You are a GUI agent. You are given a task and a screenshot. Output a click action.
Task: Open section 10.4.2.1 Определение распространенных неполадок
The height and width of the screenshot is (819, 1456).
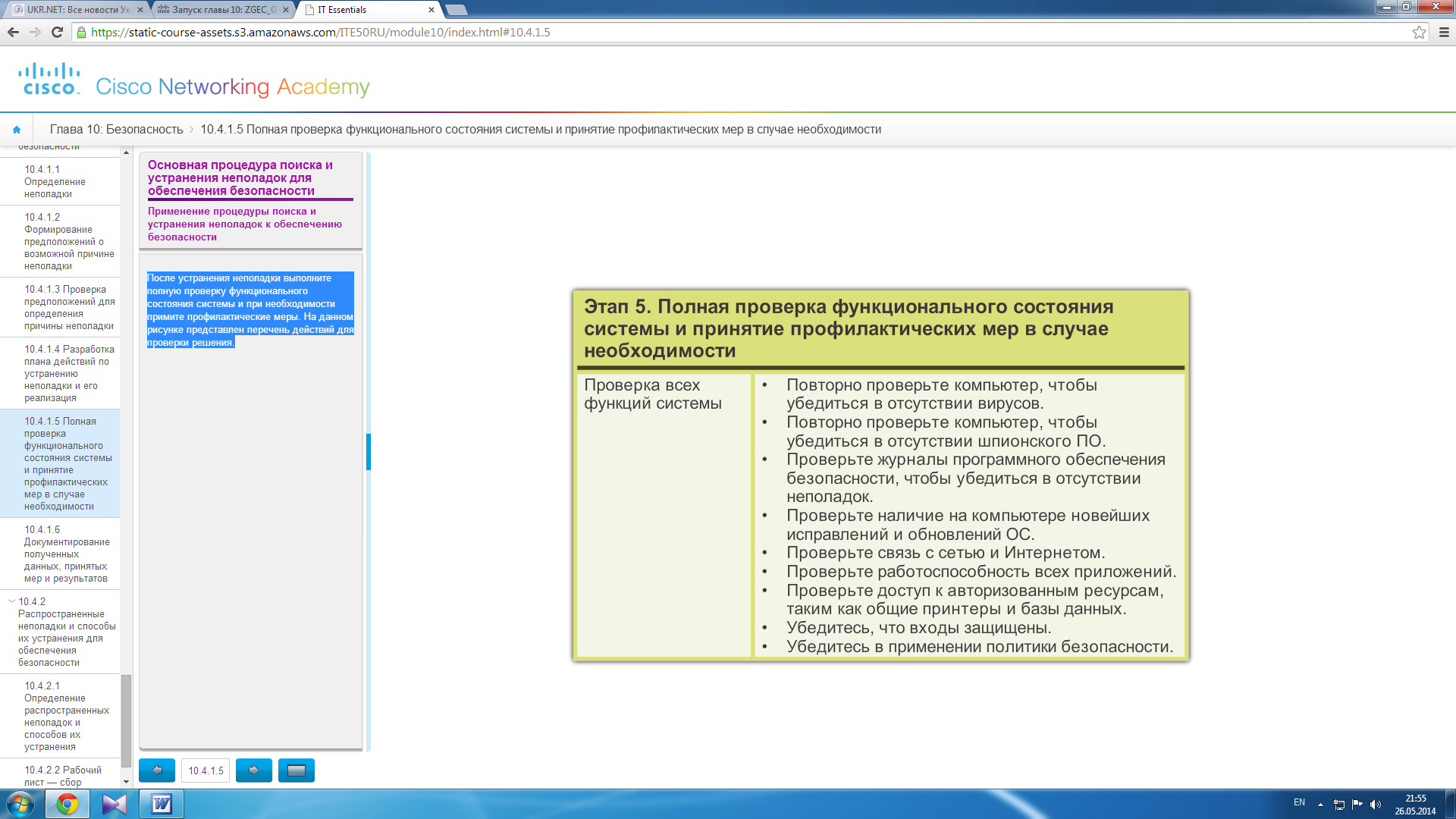(x=60, y=716)
